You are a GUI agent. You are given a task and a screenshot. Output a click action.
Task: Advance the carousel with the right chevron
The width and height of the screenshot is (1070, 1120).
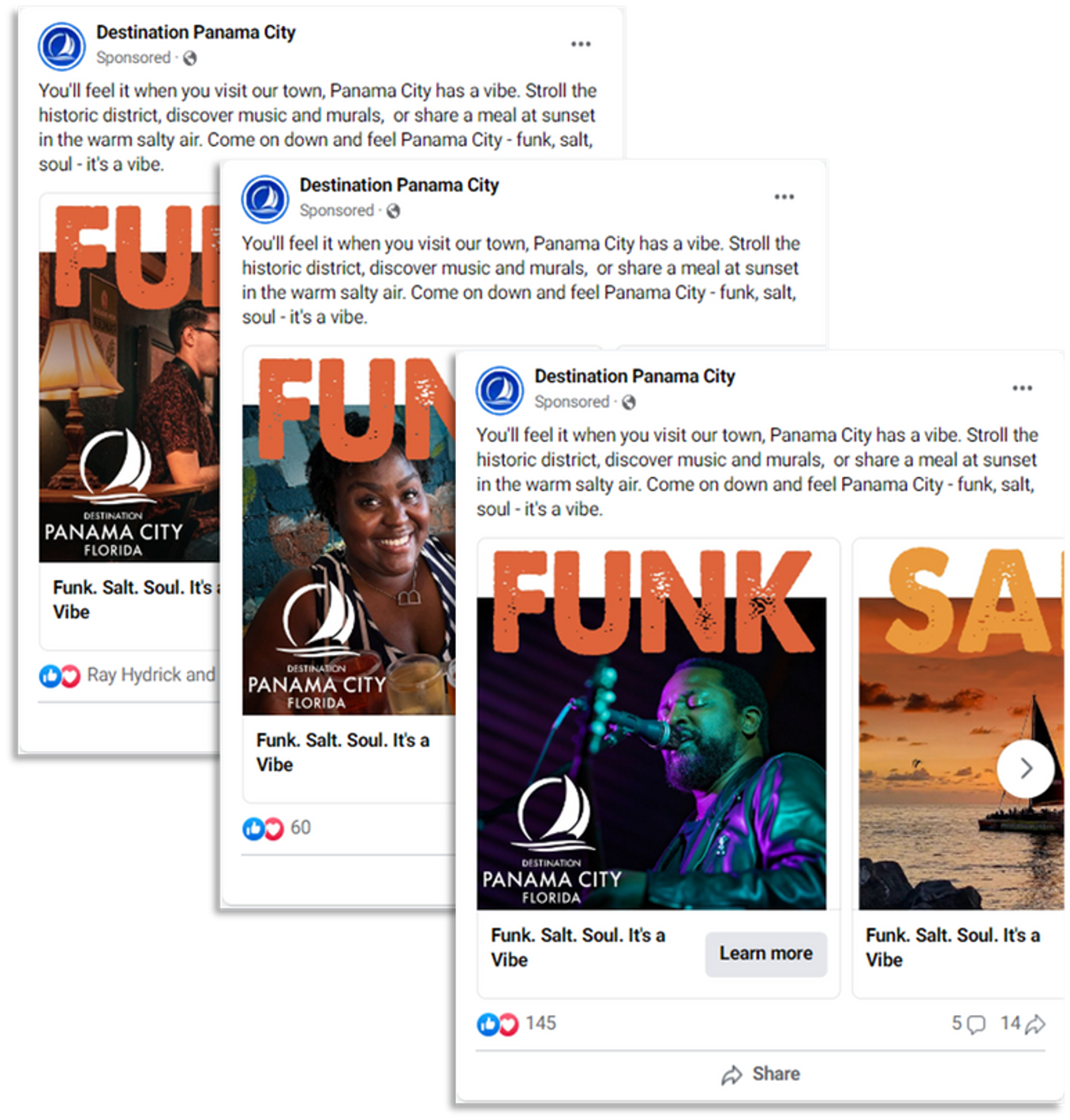[1025, 768]
